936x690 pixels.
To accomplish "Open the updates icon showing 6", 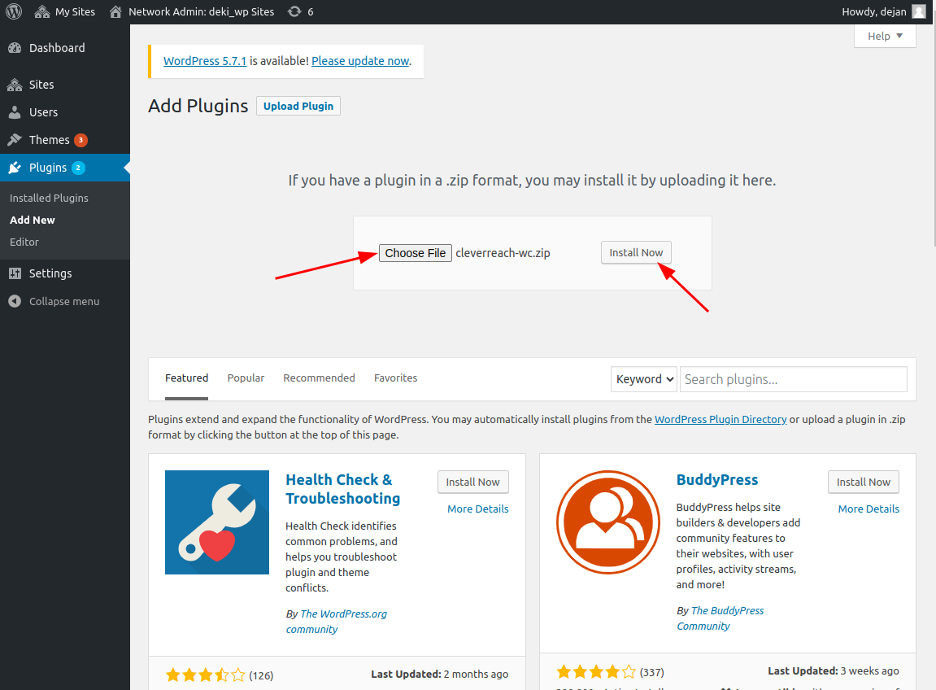I will (x=300, y=12).
